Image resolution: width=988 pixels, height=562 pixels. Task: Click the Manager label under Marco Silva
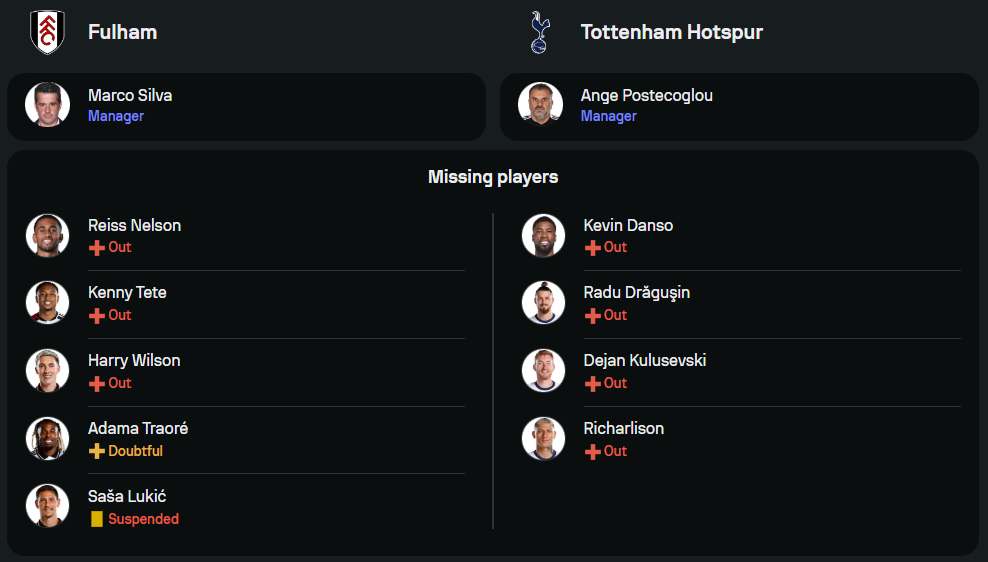tap(116, 116)
